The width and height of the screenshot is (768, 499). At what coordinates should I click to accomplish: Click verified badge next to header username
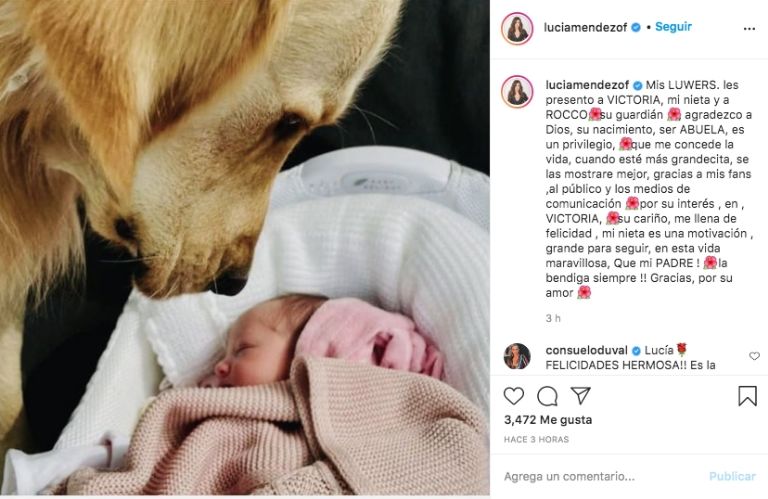tap(636, 27)
